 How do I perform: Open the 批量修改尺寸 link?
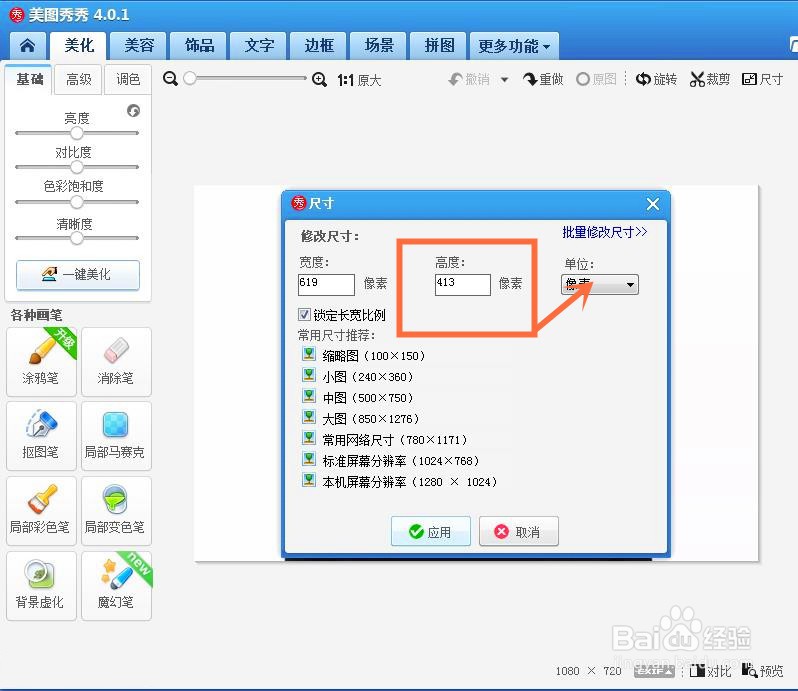pos(604,232)
